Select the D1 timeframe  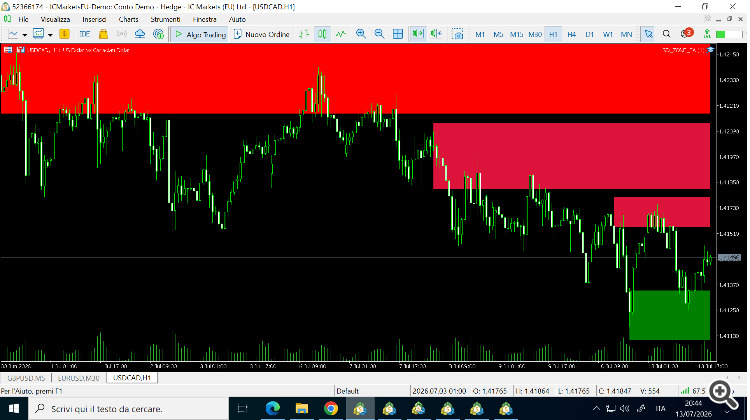(x=590, y=34)
